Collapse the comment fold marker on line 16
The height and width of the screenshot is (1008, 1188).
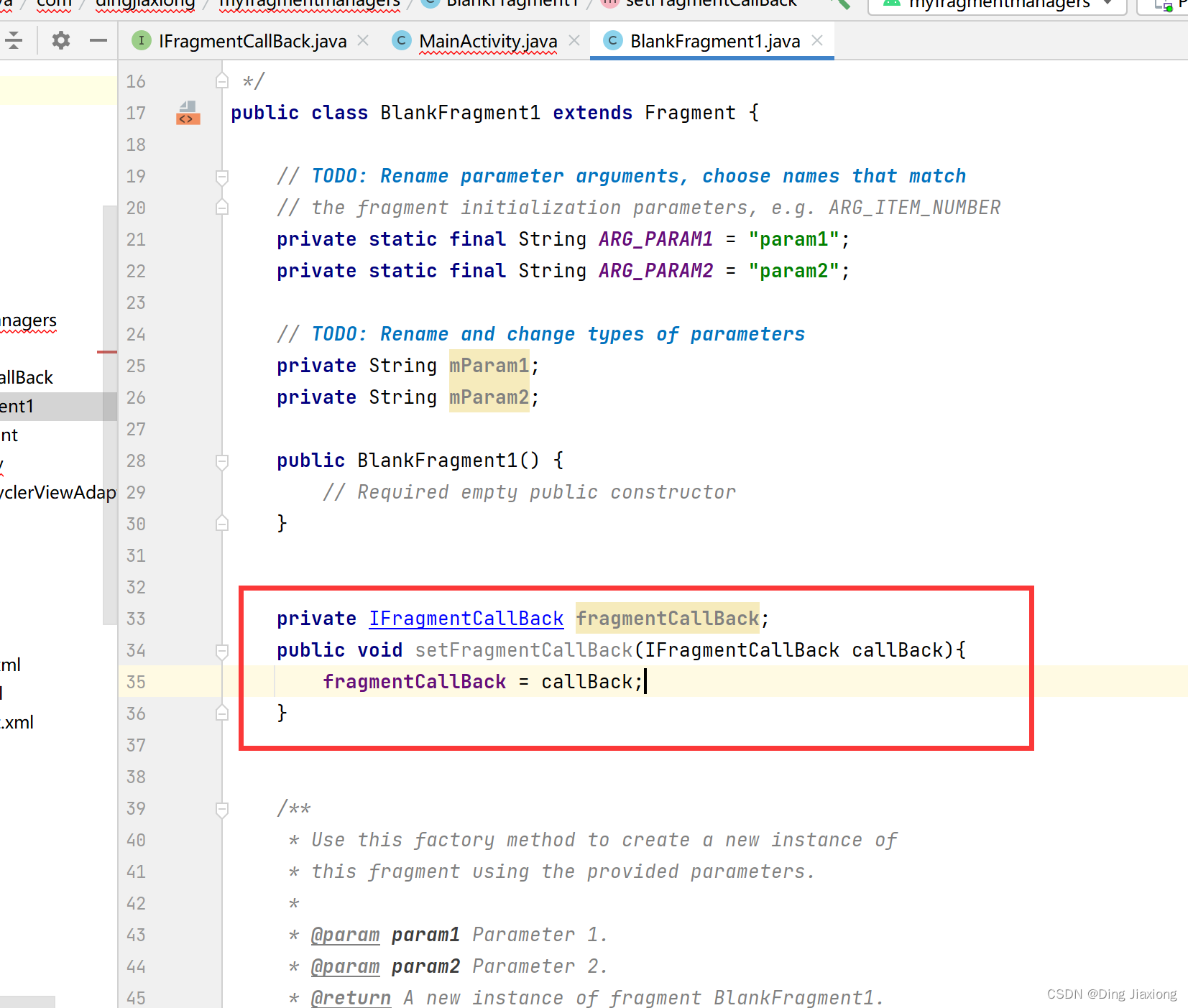pyautogui.click(x=222, y=80)
